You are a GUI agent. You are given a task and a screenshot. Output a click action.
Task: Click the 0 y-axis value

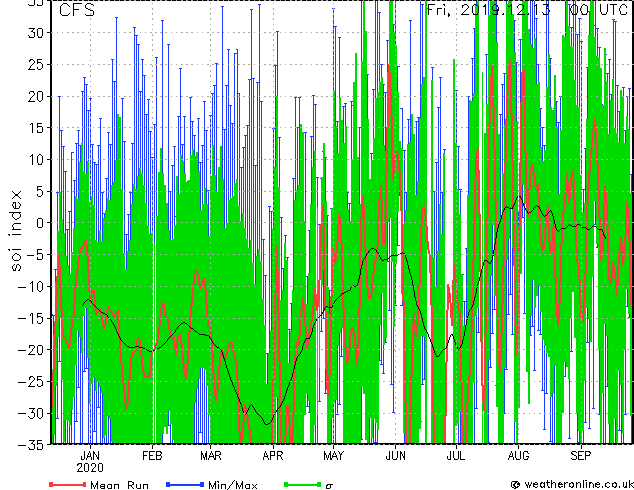point(40,223)
